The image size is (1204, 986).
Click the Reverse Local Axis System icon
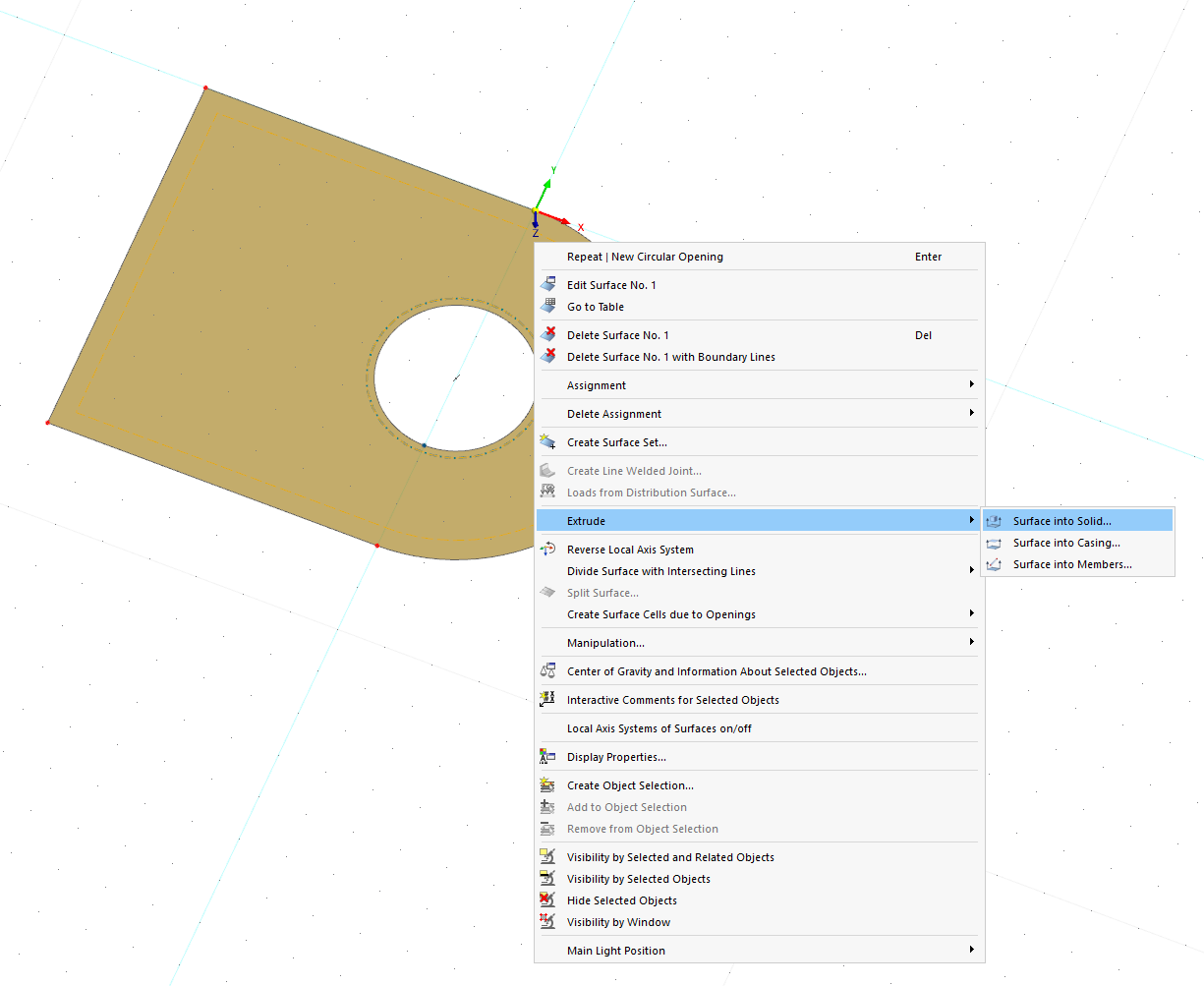click(548, 550)
